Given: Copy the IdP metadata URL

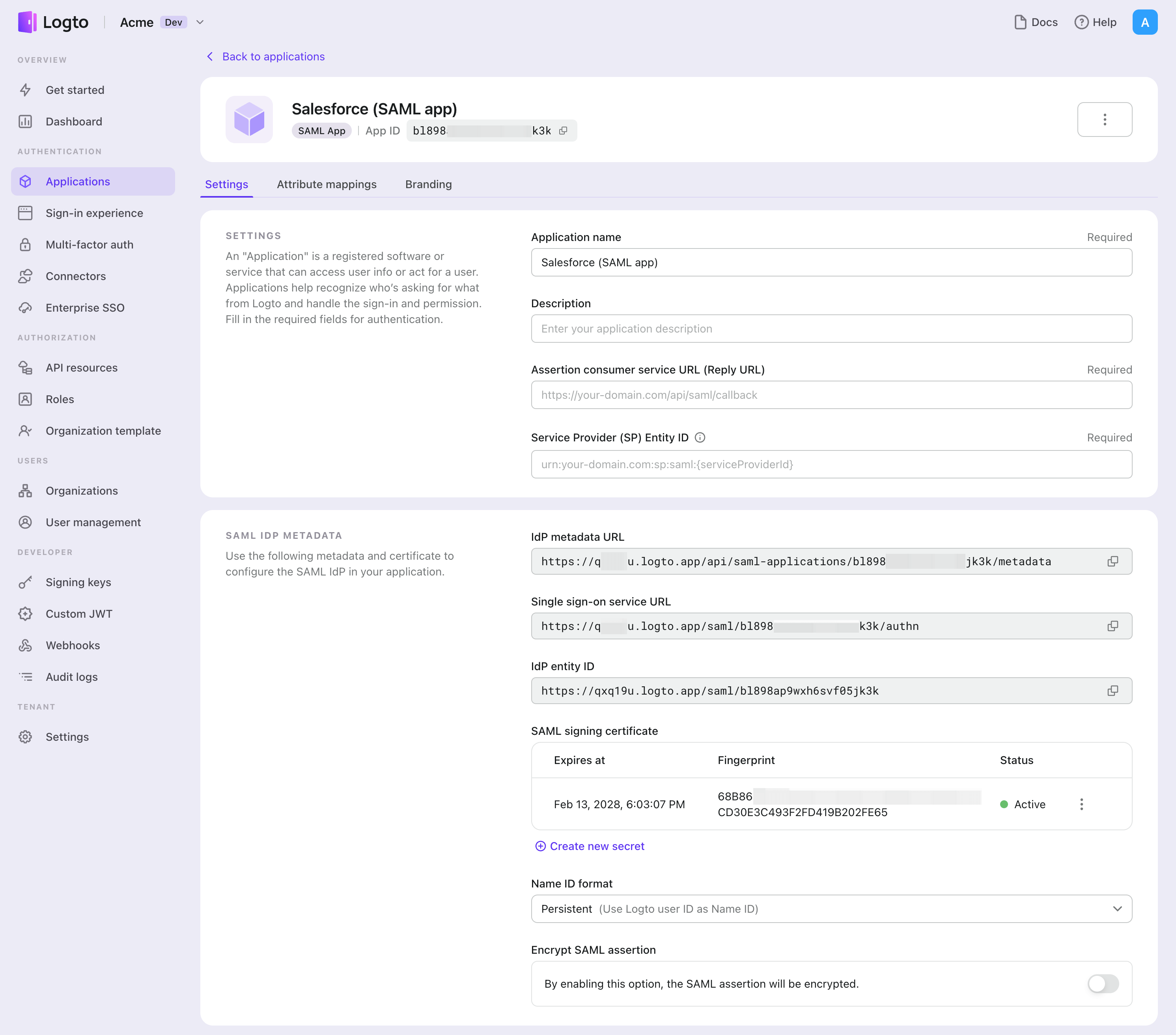Looking at the screenshot, I should [x=1113, y=561].
